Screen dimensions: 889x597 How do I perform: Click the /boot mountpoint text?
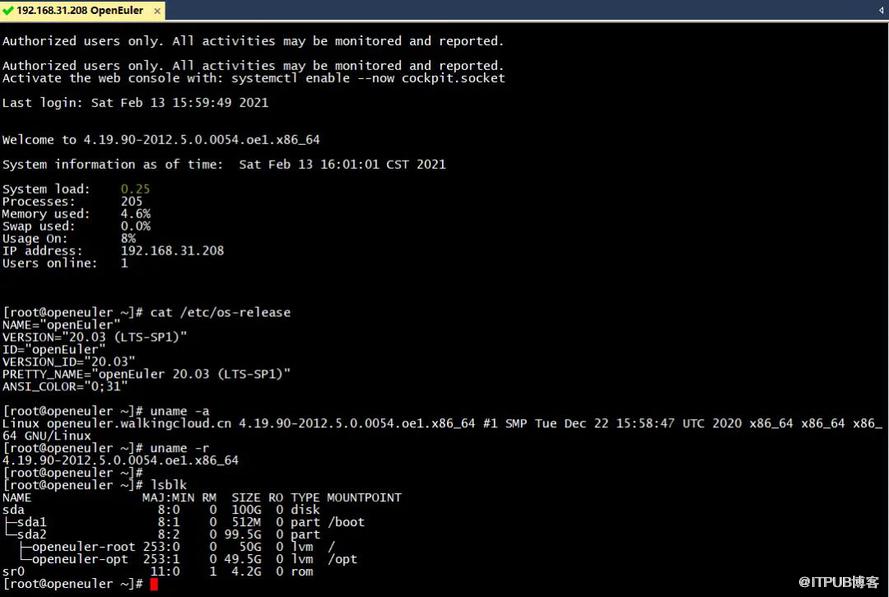click(x=346, y=522)
